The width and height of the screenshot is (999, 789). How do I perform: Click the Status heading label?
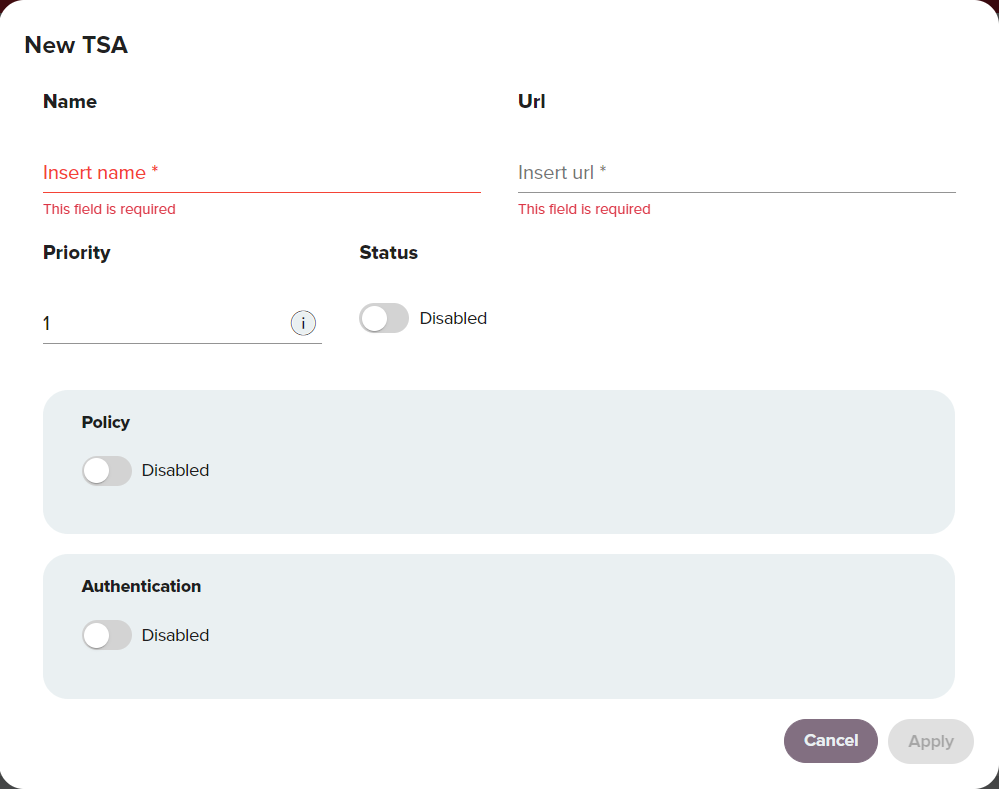[389, 252]
